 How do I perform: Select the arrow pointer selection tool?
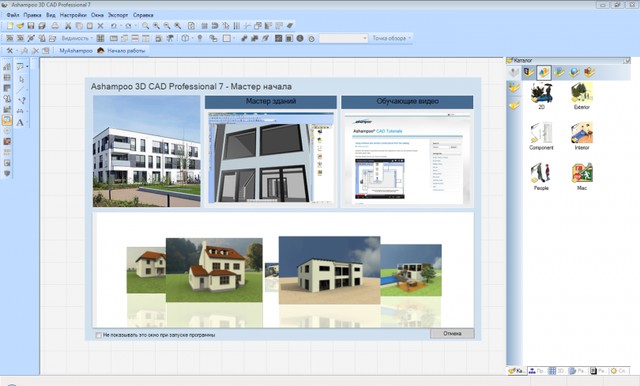[21, 79]
